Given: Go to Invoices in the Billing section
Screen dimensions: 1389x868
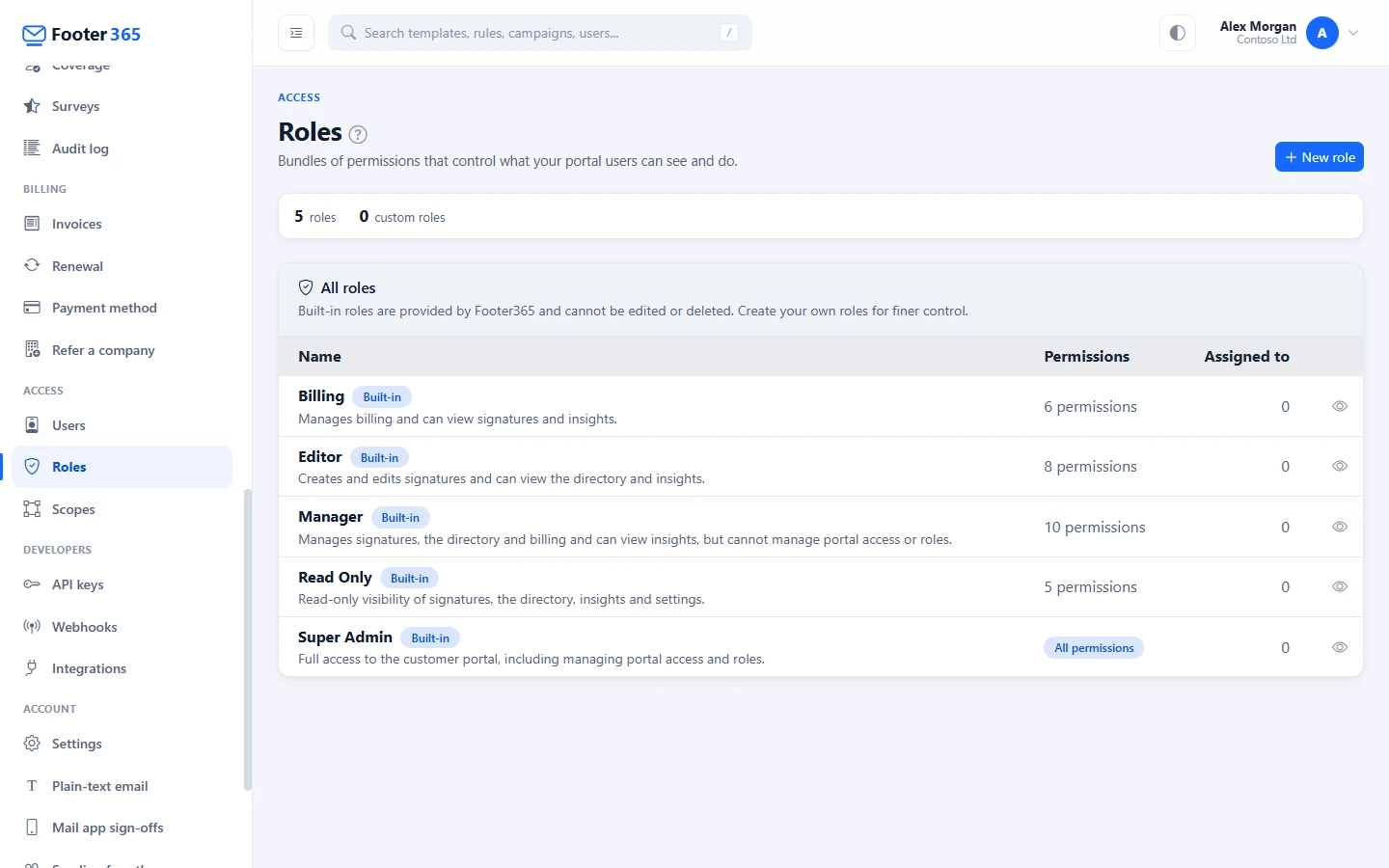Looking at the screenshot, I should coord(123,224).
